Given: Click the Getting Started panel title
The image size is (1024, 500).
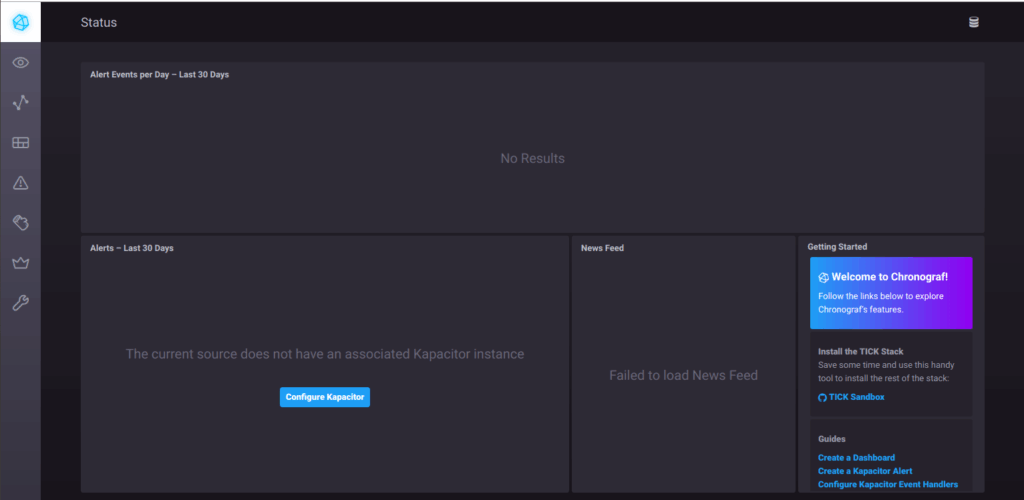Looking at the screenshot, I should pyautogui.click(x=837, y=247).
